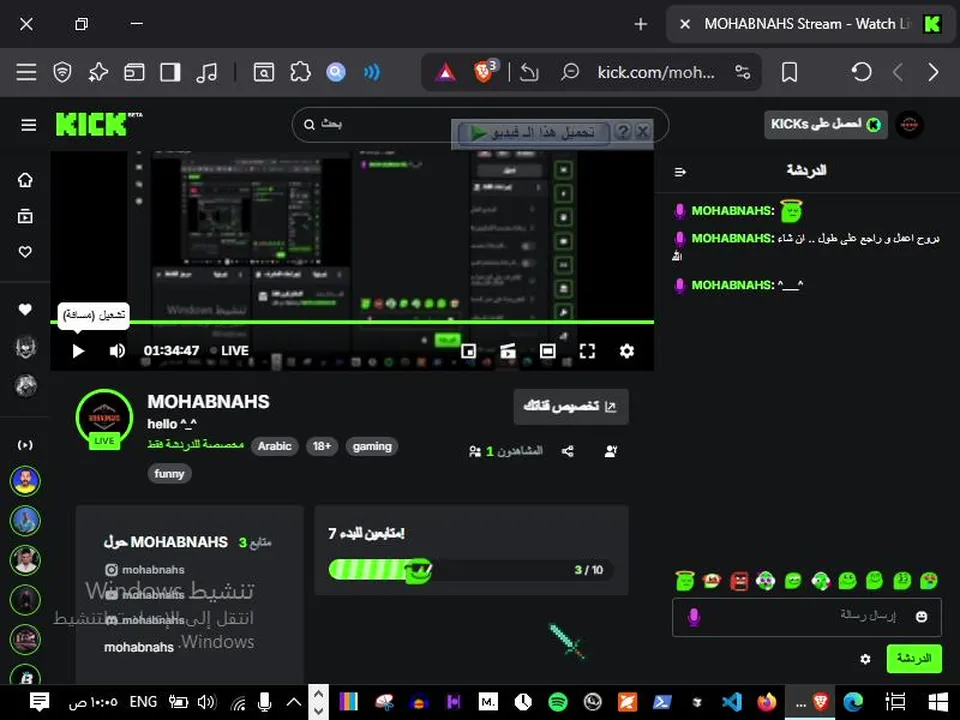Open the Windows Start menu

pyautogui.click(x=938, y=702)
